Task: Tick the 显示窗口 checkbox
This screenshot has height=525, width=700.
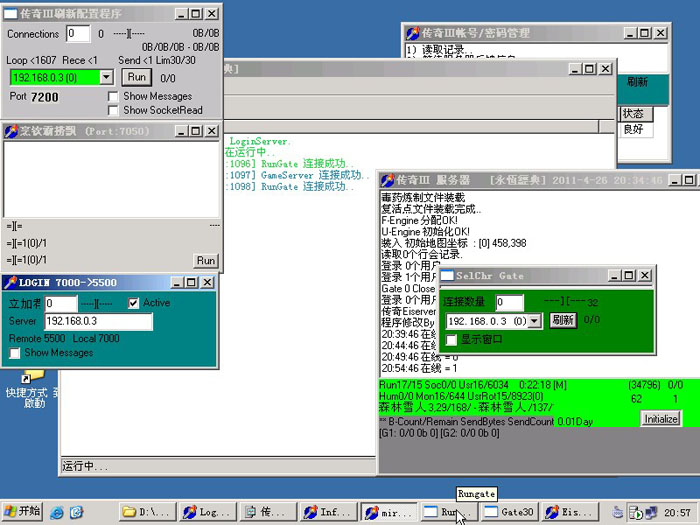Action: (451, 339)
